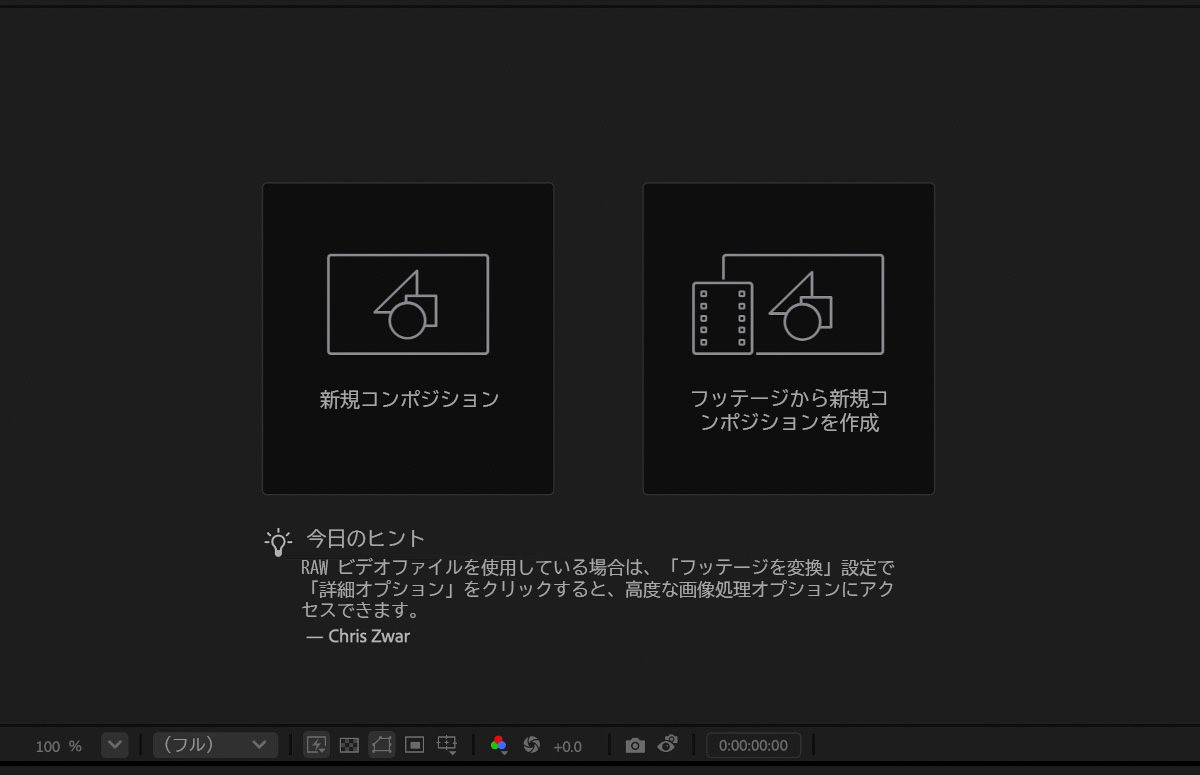The image size is (1200, 775).
Task: Take a snapshot with the camera icon
Action: 635,745
